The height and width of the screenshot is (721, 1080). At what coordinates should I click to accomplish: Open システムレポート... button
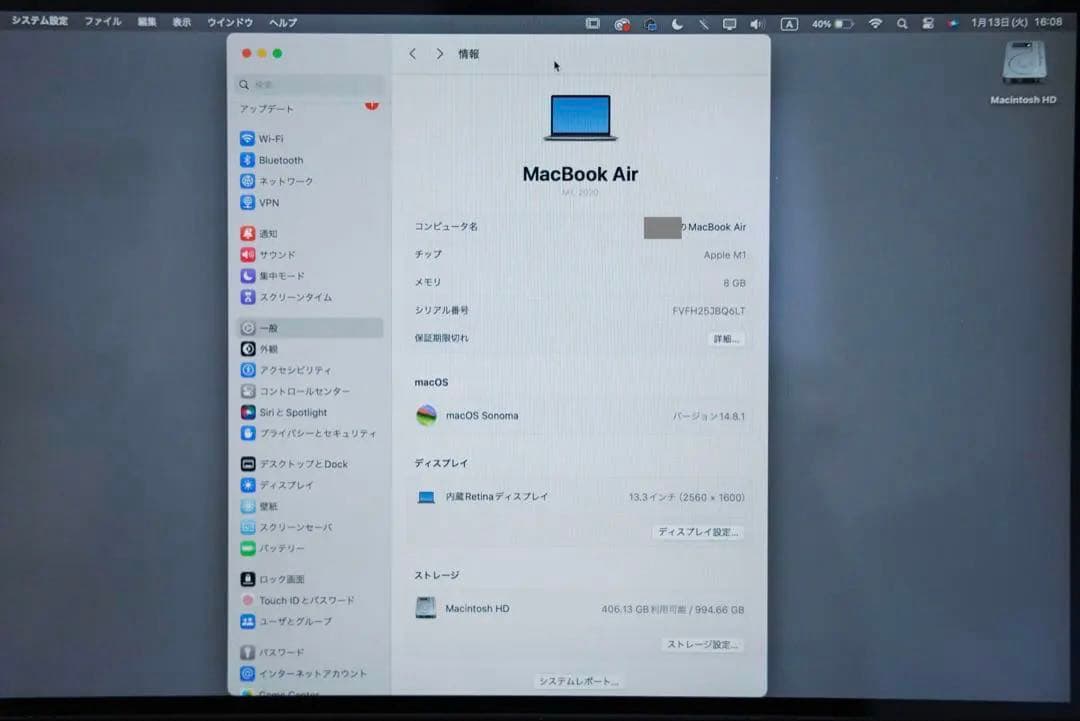(x=579, y=681)
